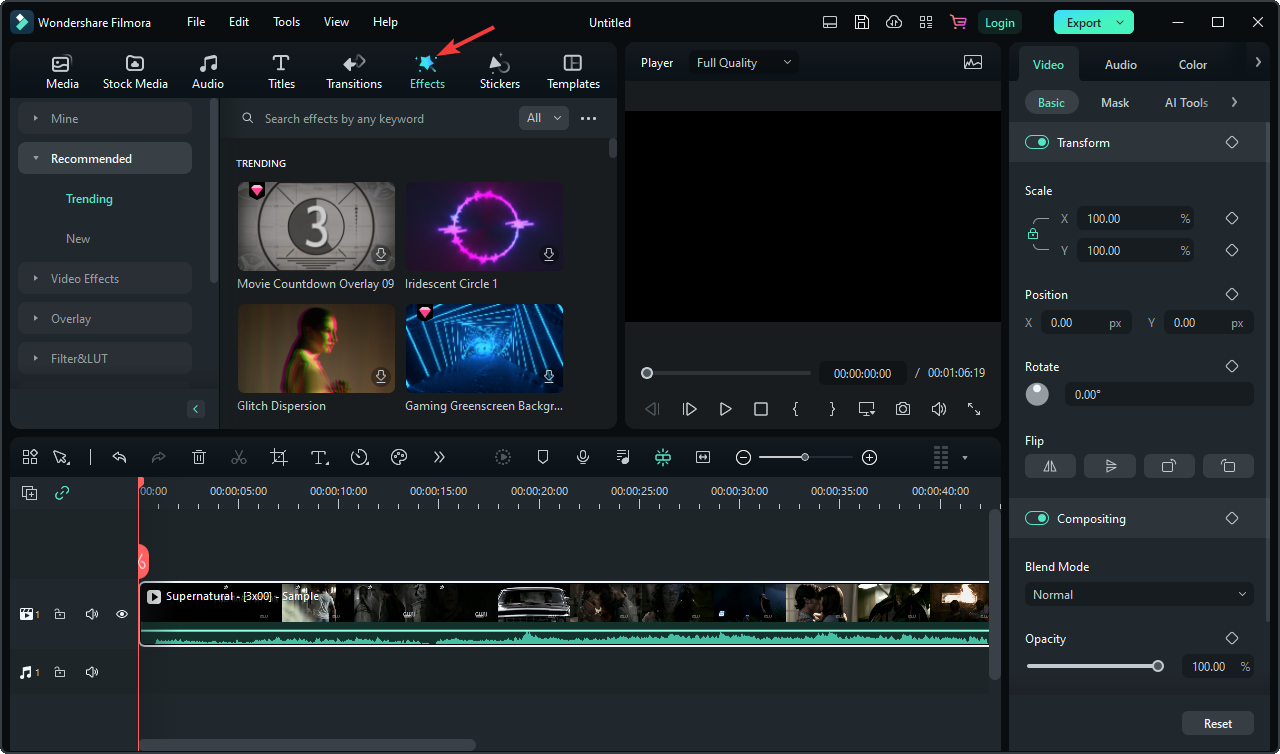Open the Stickers panel

click(x=499, y=72)
